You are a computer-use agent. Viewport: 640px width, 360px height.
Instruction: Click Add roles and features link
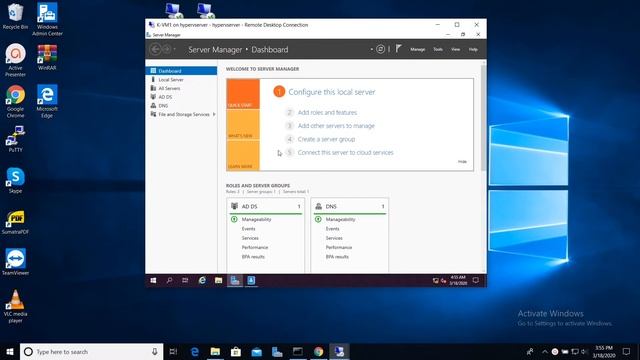click(x=327, y=112)
